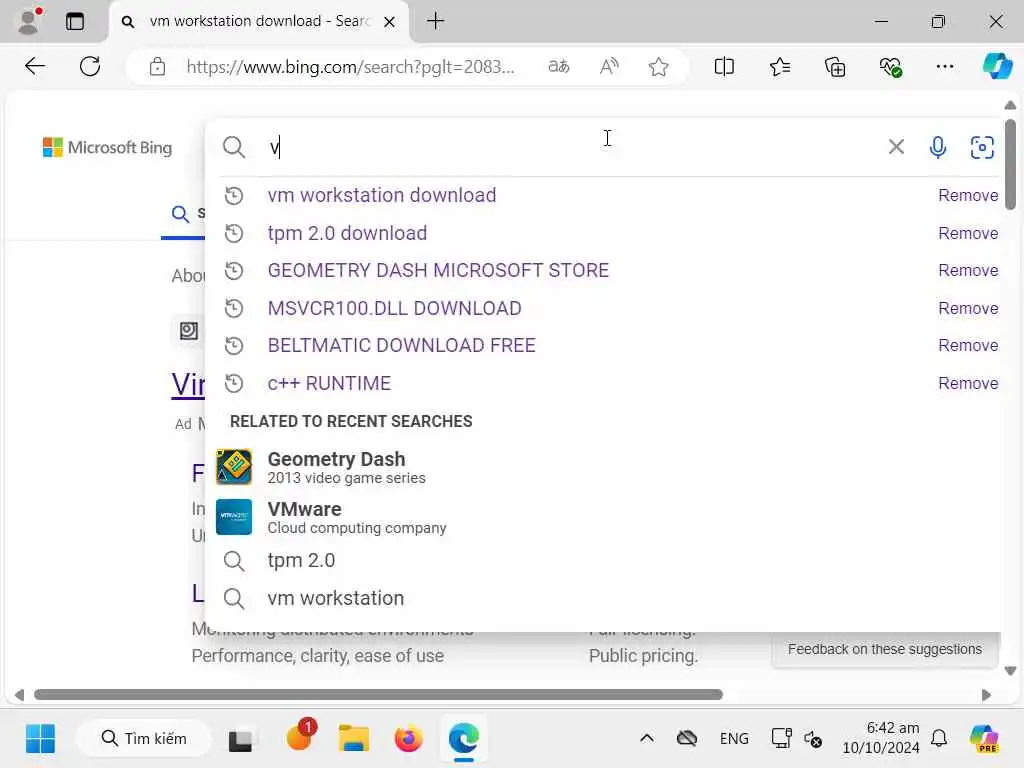The image size is (1024, 768).
Task: Select suggestion tpm 2.0 download
Action: coord(347,233)
